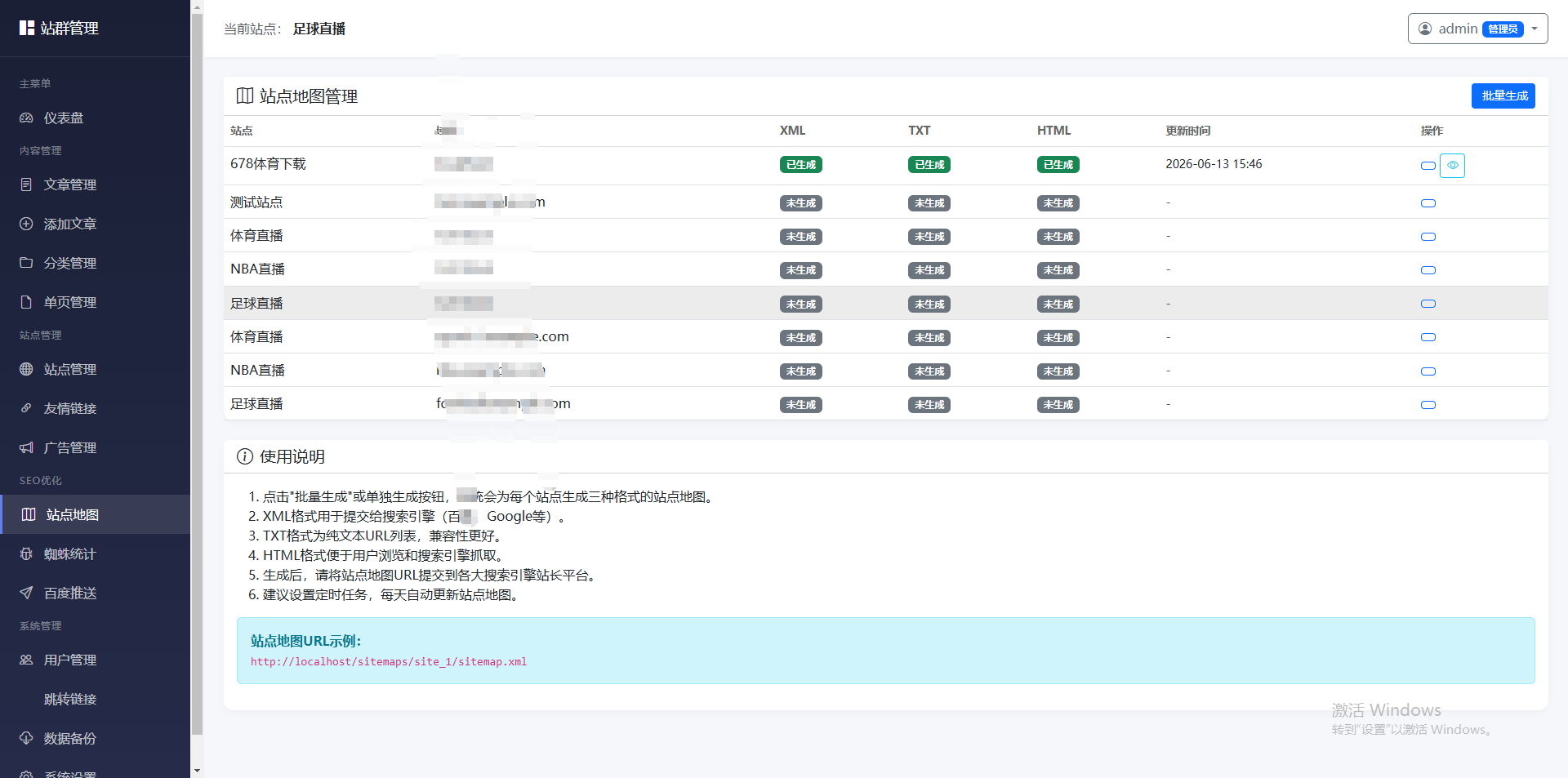
Task: Open 跳转链接 in the sidebar
Action: (x=70, y=700)
